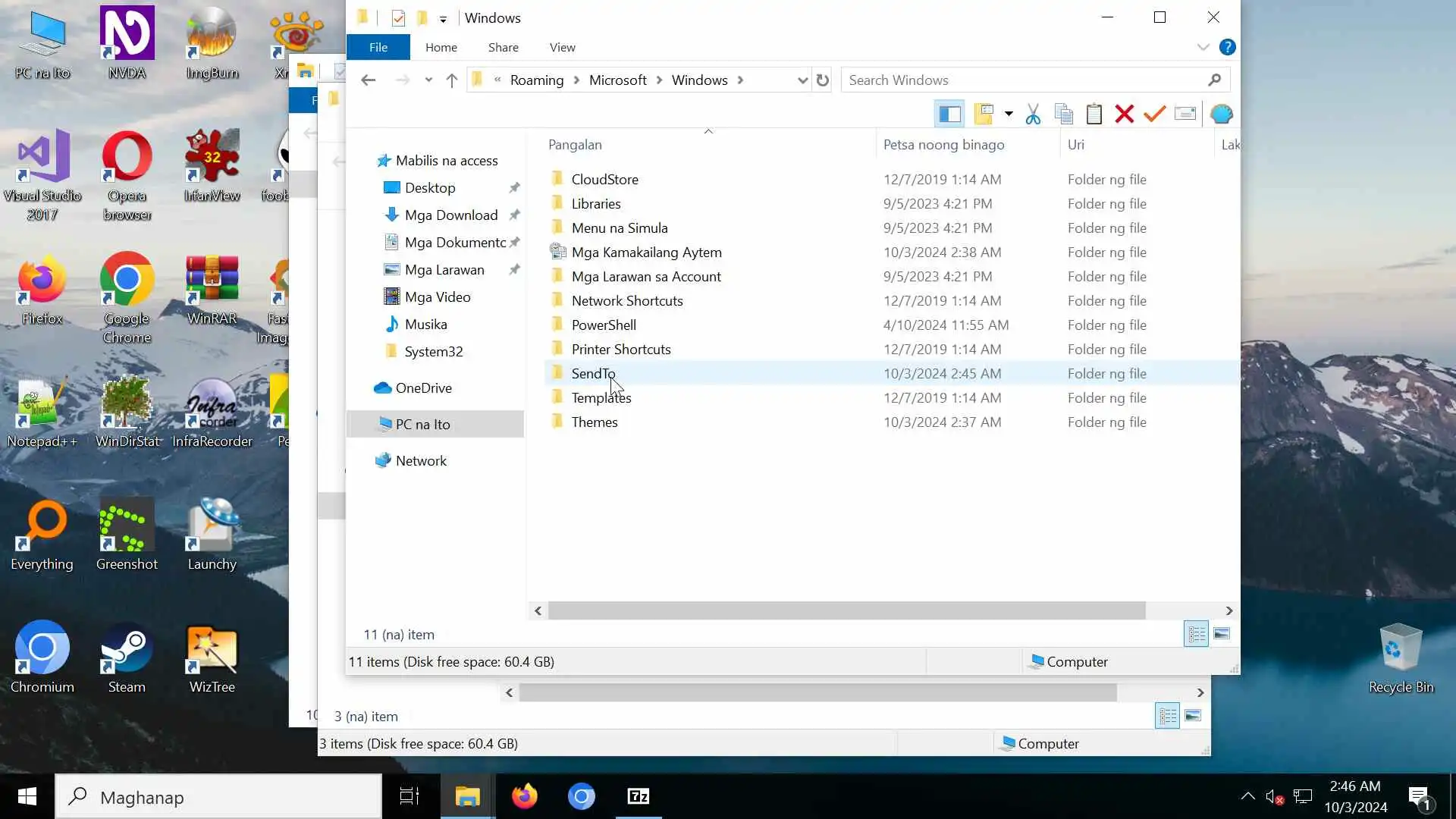The height and width of the screenshot is (819, 1456).
Task: Sort by the Pangalan column header
Action: [575, 145]
